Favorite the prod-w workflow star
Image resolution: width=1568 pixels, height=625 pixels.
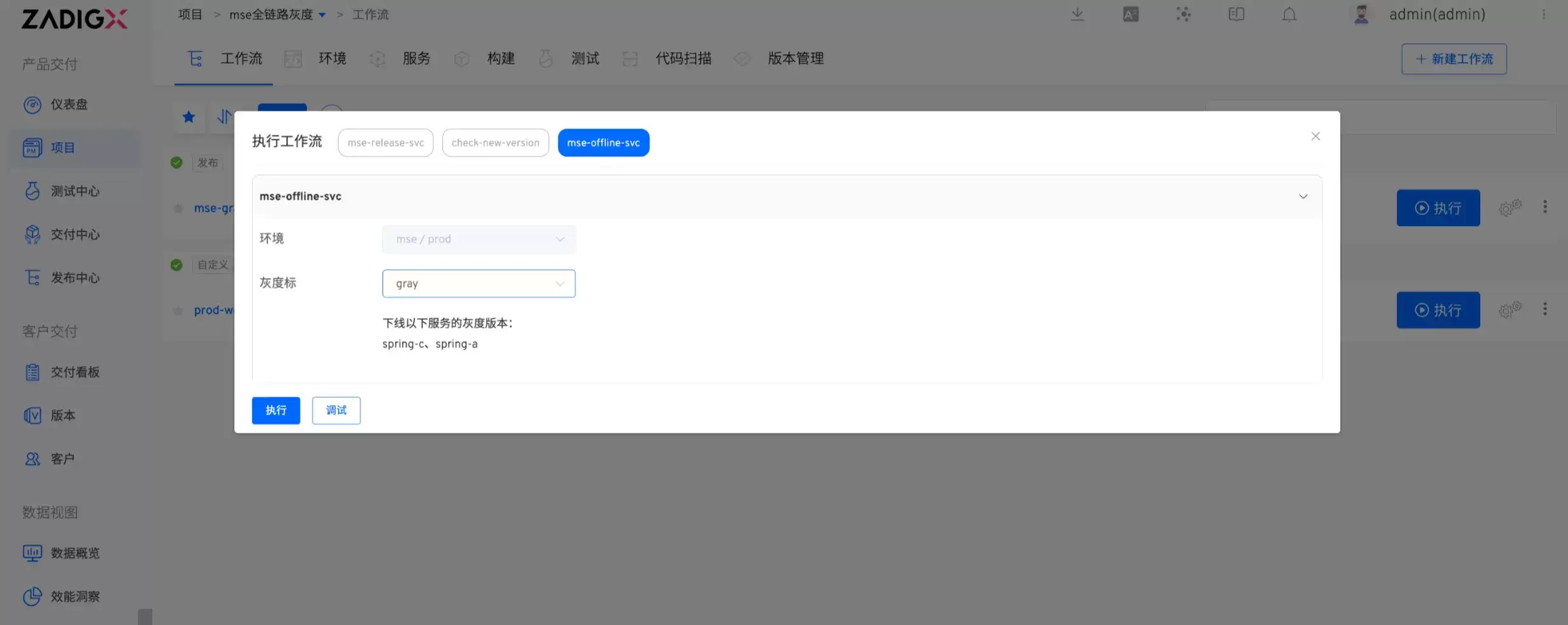pyautogui.click(x=178, y=310)
